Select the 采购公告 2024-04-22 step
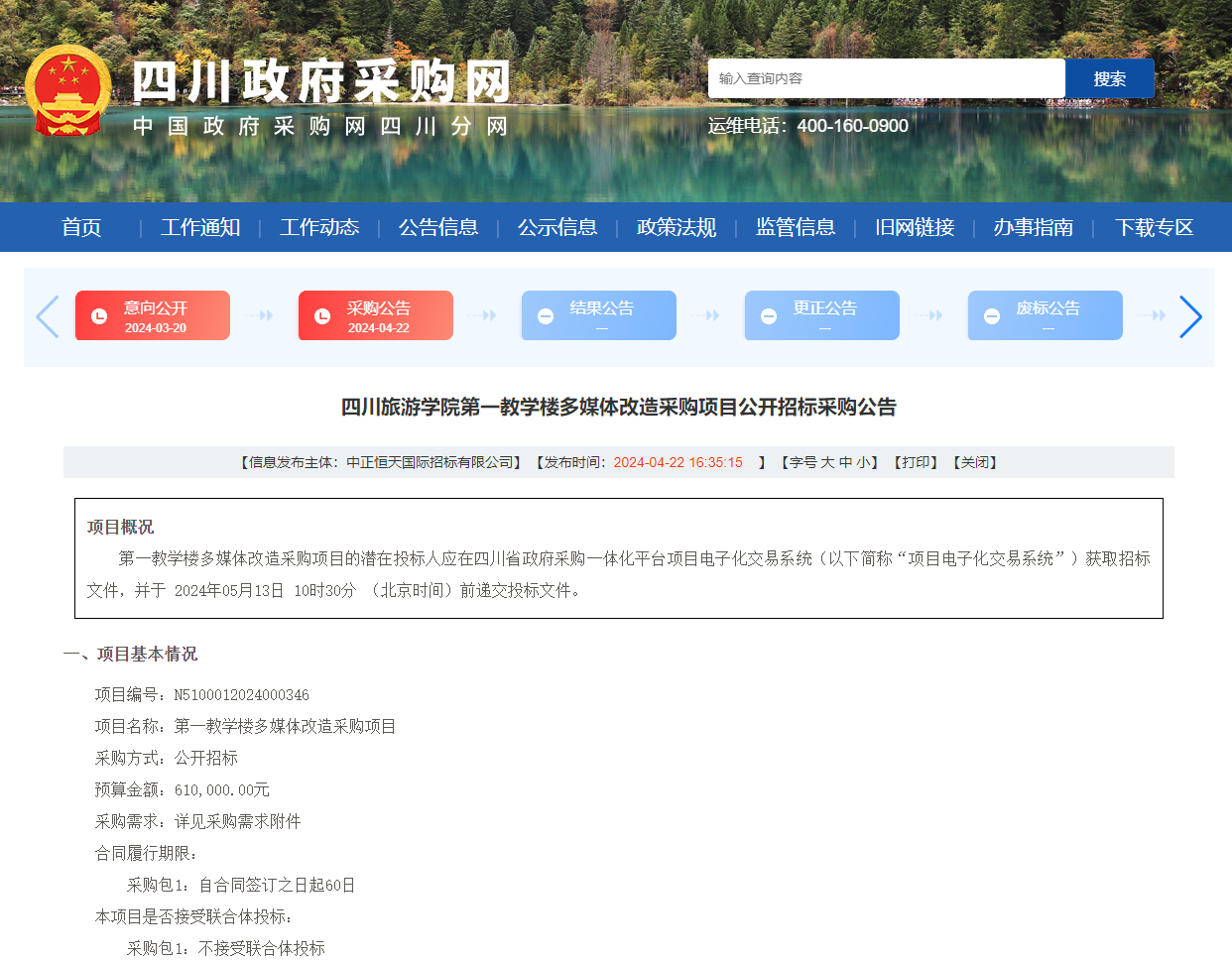 376,315
